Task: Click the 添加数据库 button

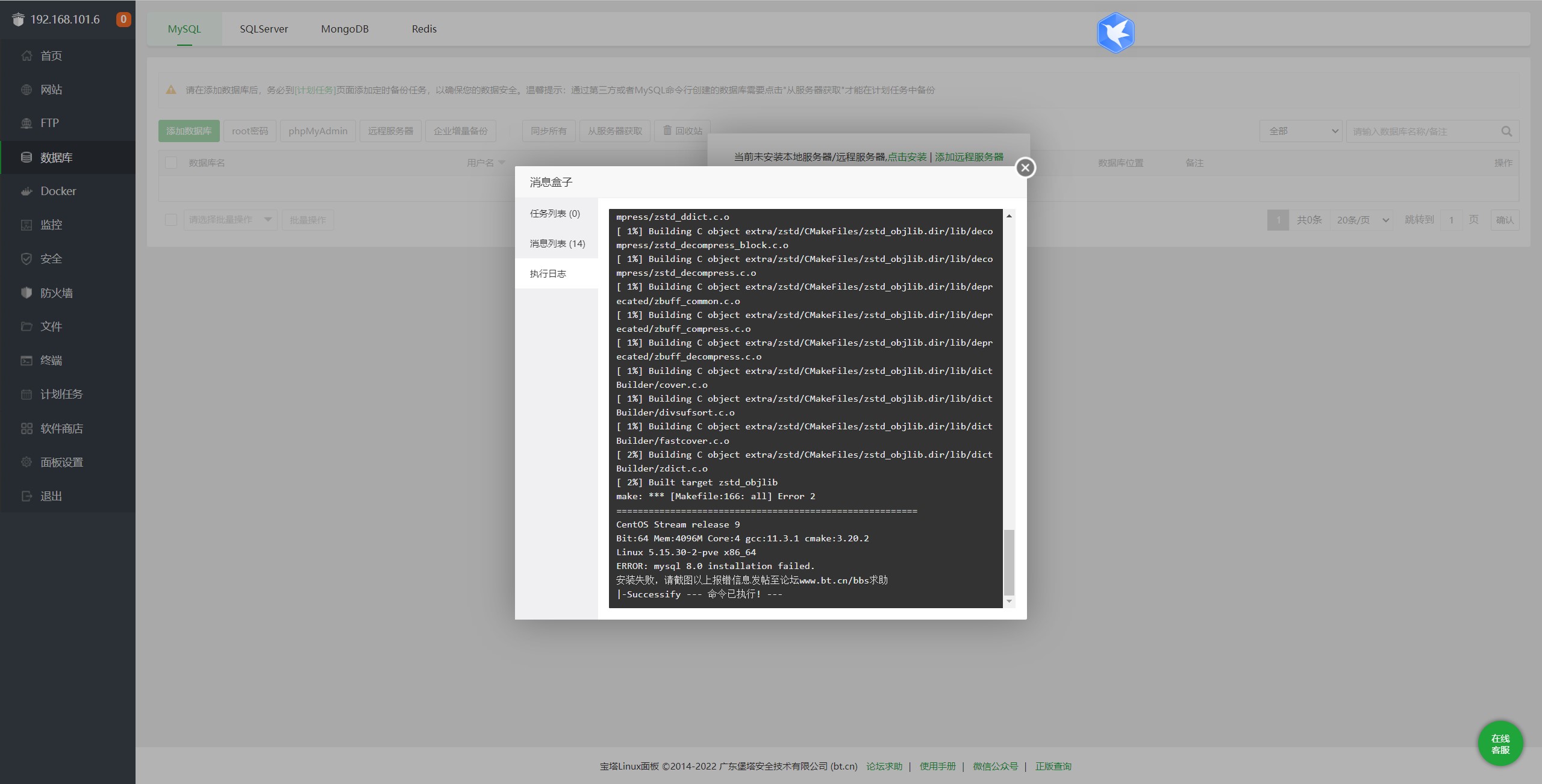Action: [189, 131]
